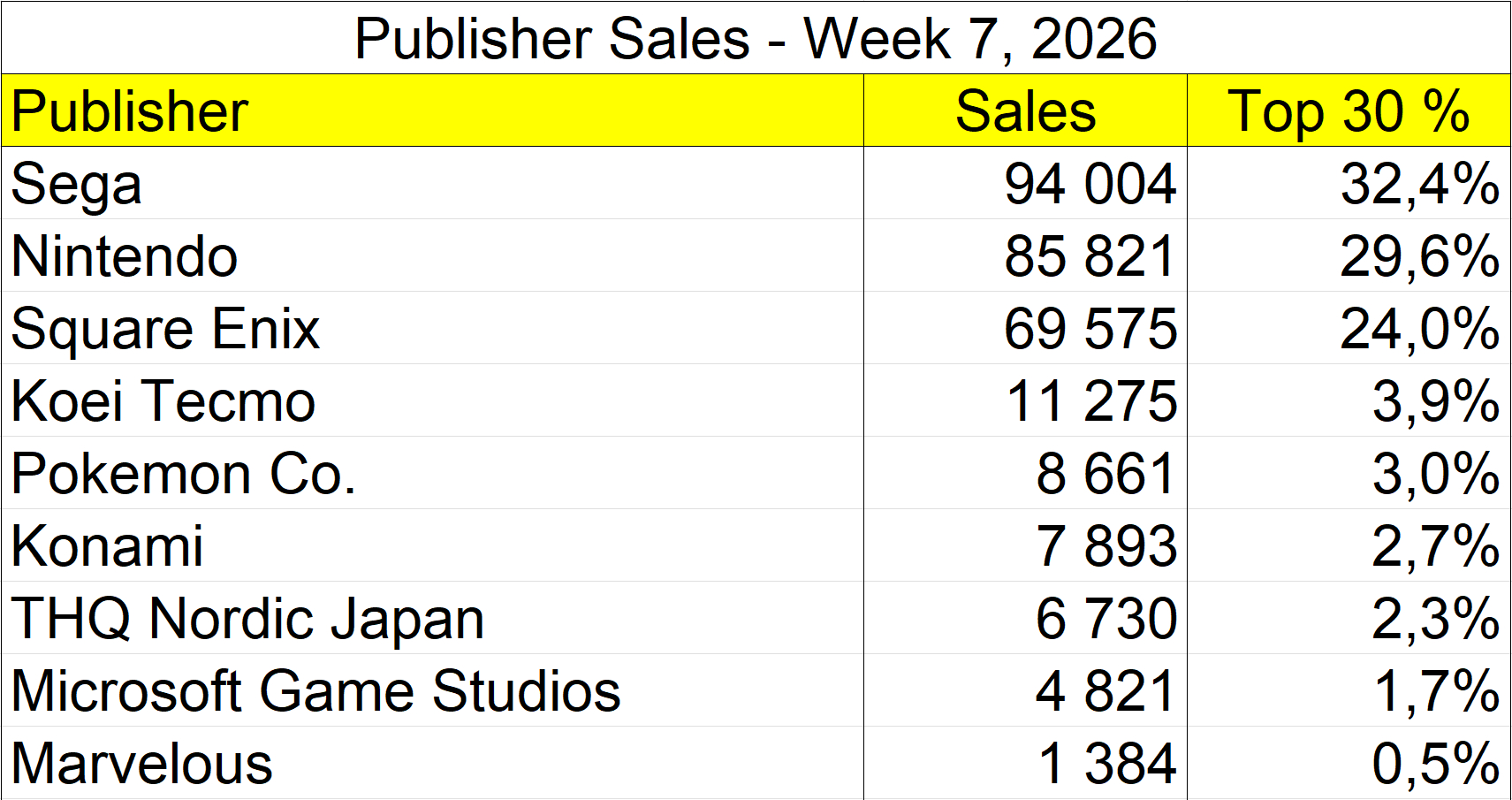Click the 3,9% percentage cell
Viewport: 1512px width, 800px height.
1435,401
